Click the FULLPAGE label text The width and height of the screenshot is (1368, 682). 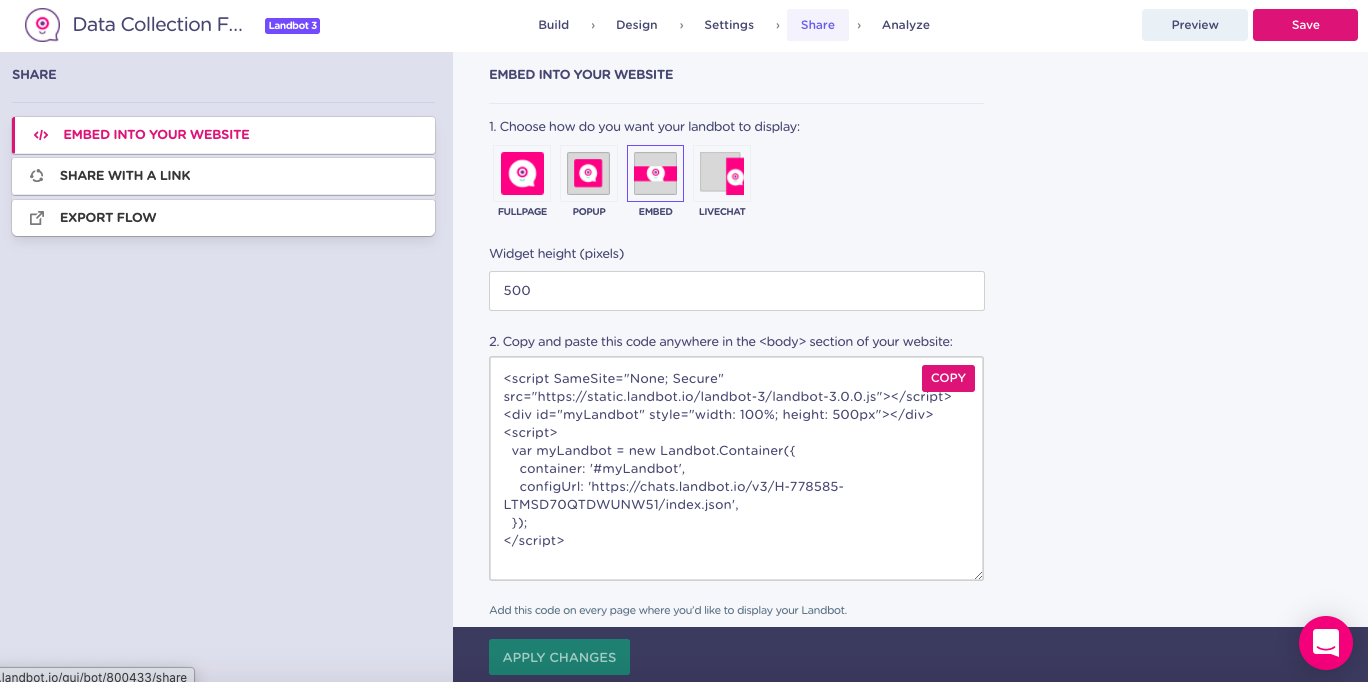click(522, 212)
